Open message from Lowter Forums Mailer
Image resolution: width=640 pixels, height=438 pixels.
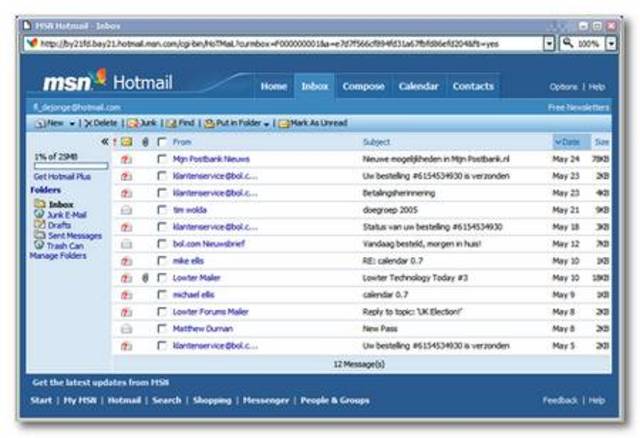[x=210, y=312]
